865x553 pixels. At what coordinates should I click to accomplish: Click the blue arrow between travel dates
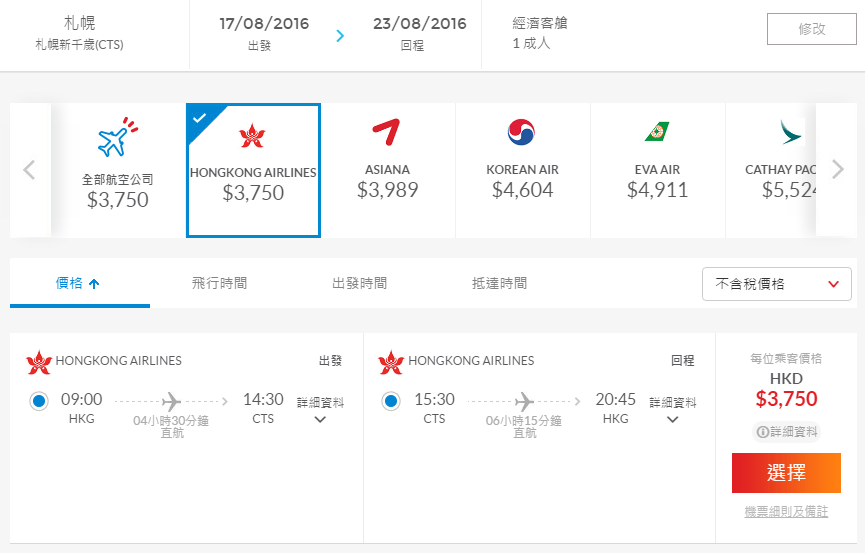pyautogui.click(x=340, y=36)
